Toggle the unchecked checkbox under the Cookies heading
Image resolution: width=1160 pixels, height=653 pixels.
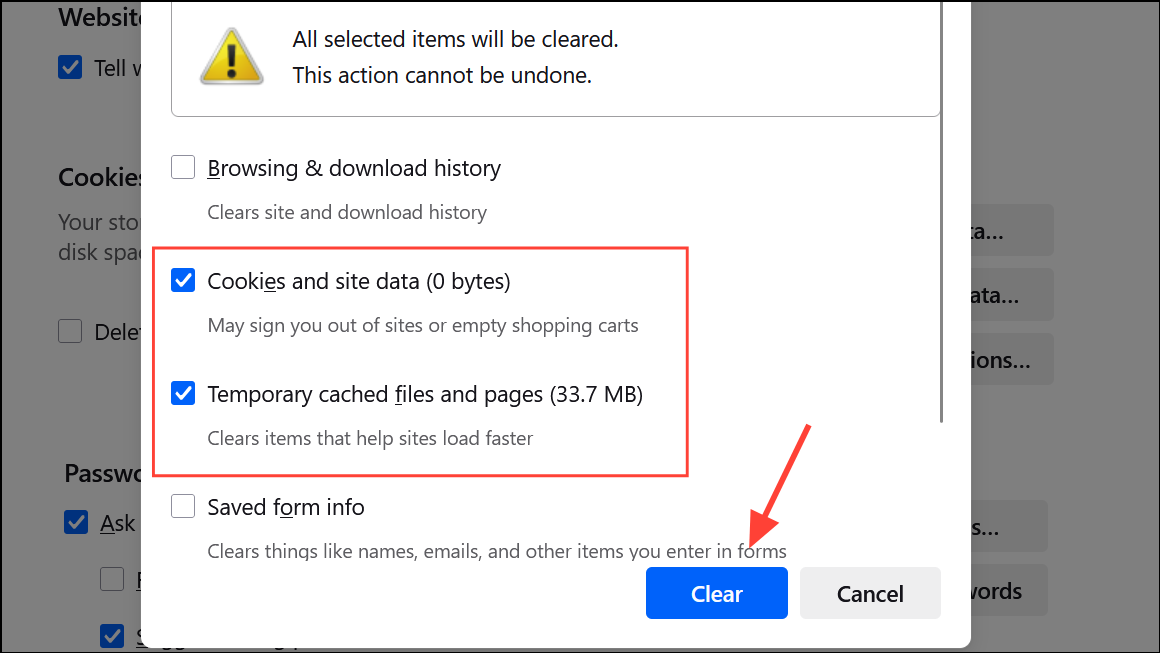click(x=70, y=332)
